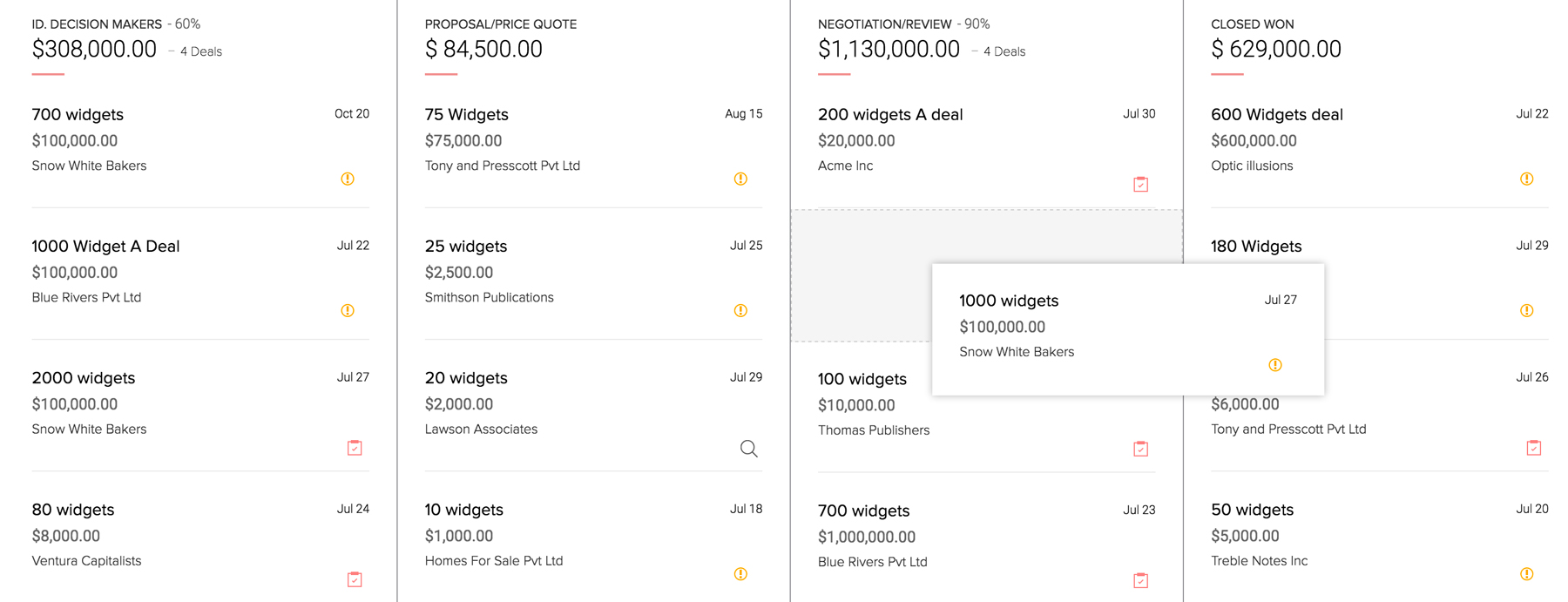
Task: Click warning icon on 50 widgets Treble Notes card
Action: (1526, 574)
